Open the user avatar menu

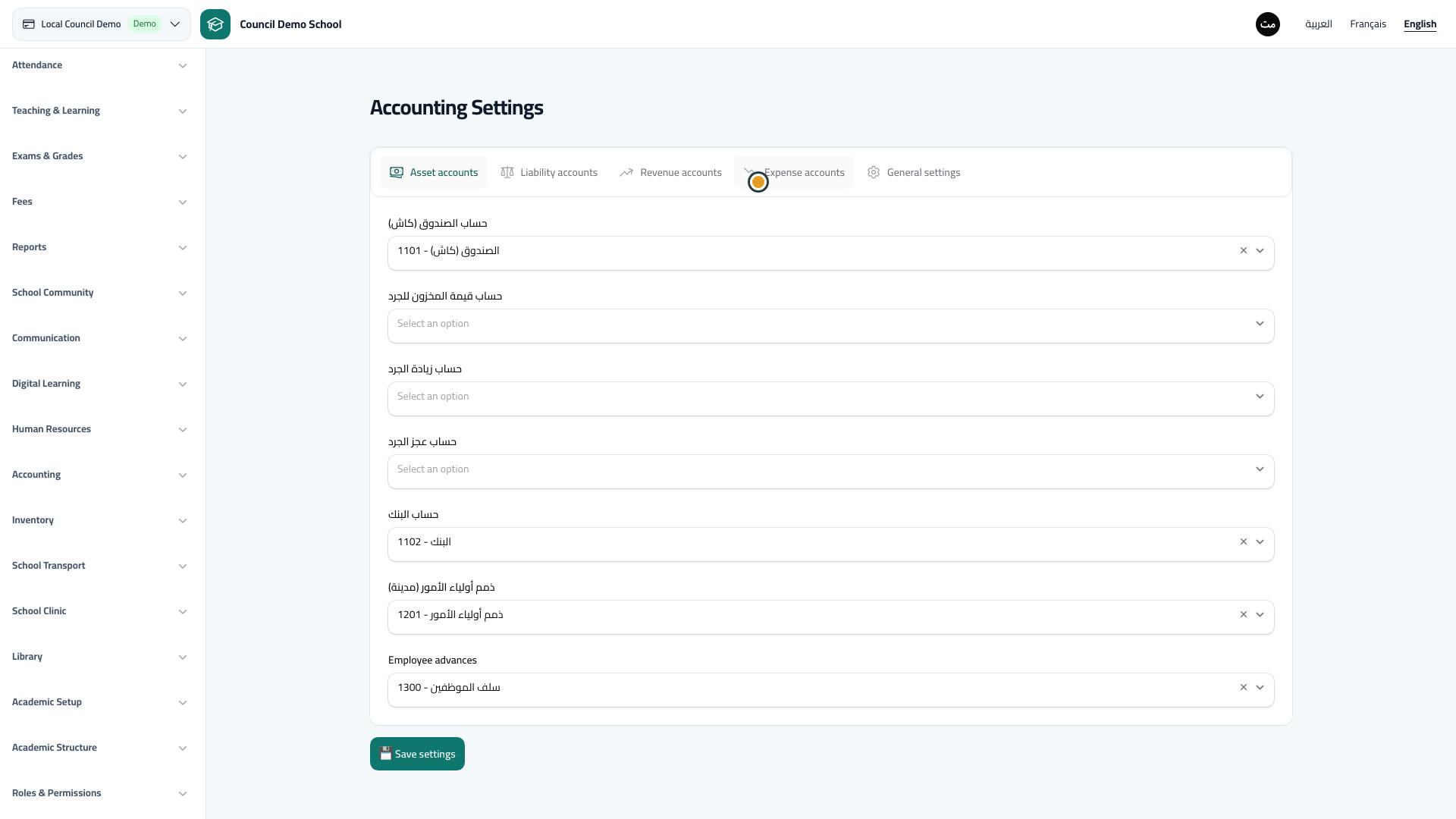[x=1268, y=24]
